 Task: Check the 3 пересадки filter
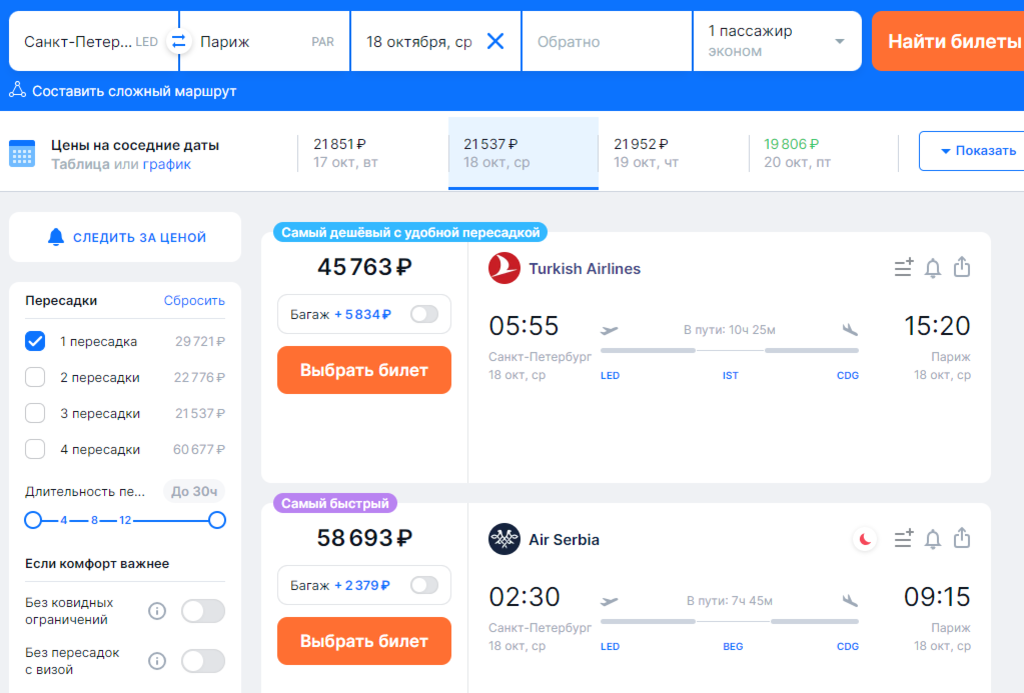[35, 413]
